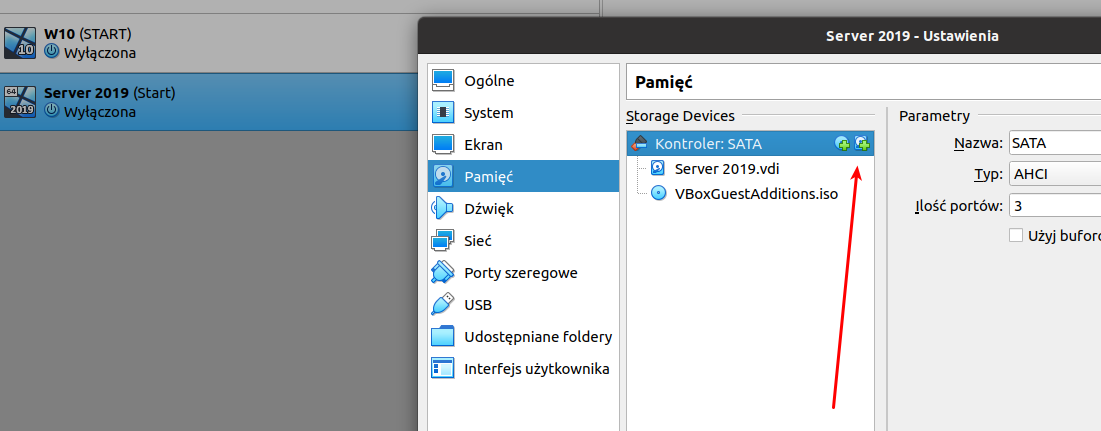Screen dimensions: 1101x431
Task: Click the Ilość portów field
Action: coord(1055,206)
